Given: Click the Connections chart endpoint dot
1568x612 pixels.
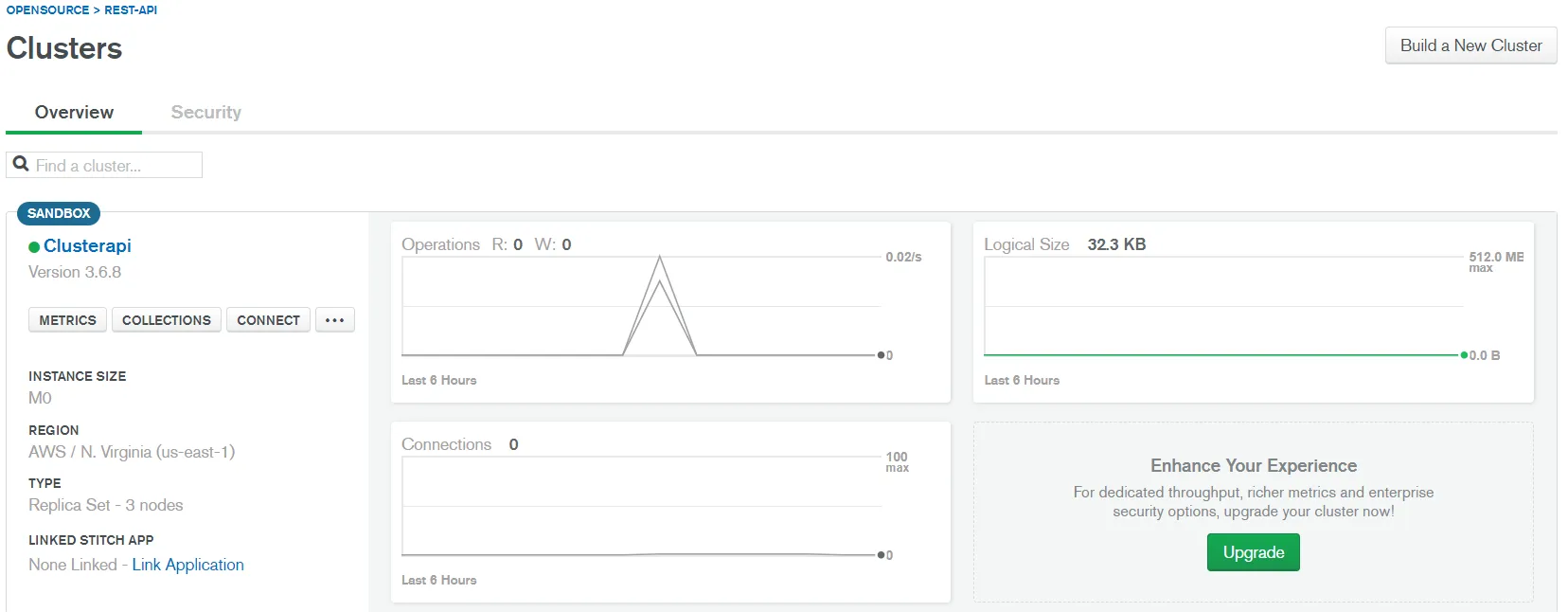Looking at the screenshot, I should coord(881,555).
